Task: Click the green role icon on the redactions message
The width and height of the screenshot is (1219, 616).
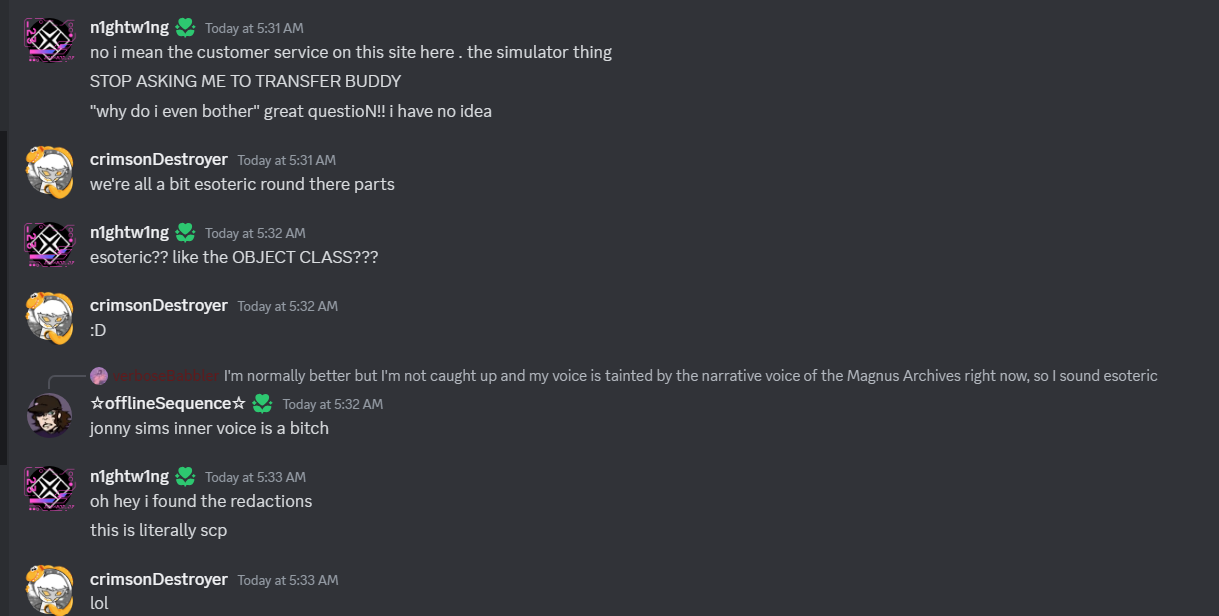Action: [185, 476]
